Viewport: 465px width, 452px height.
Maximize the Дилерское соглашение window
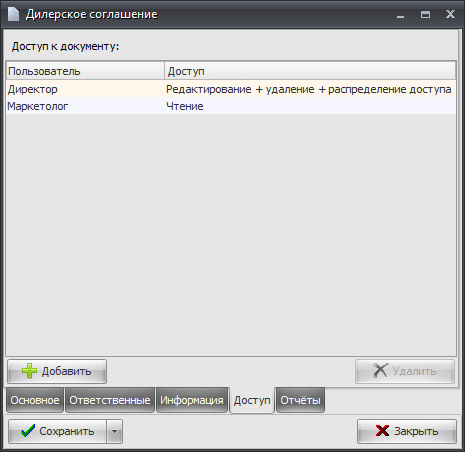(425, 14)
